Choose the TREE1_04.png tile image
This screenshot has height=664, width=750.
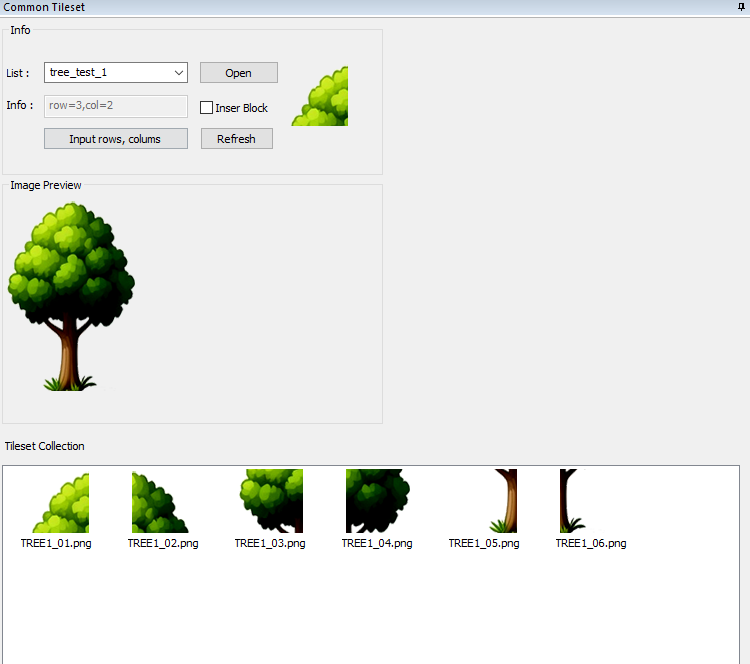(377, 501)
